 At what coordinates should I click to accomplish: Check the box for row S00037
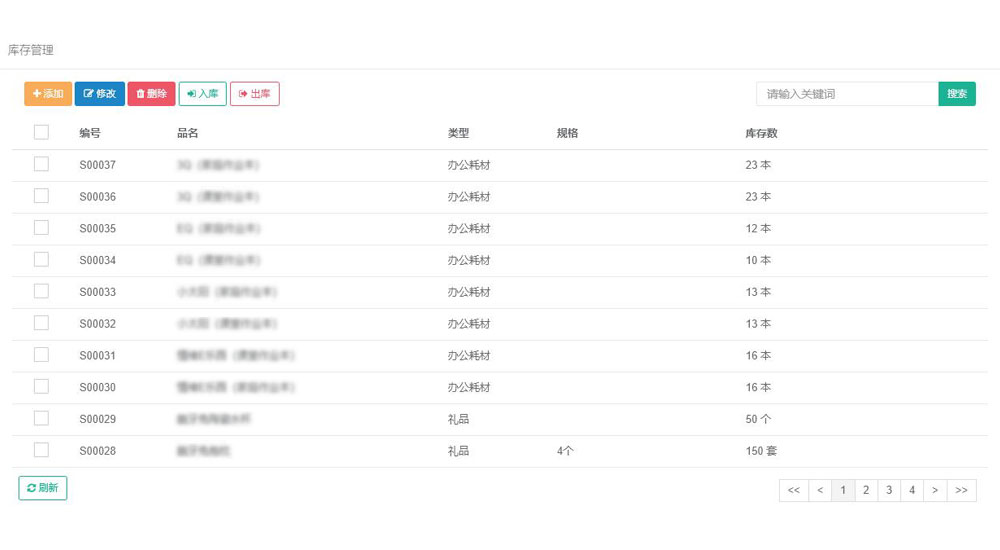pyautogui.click(x=41, y=164)
